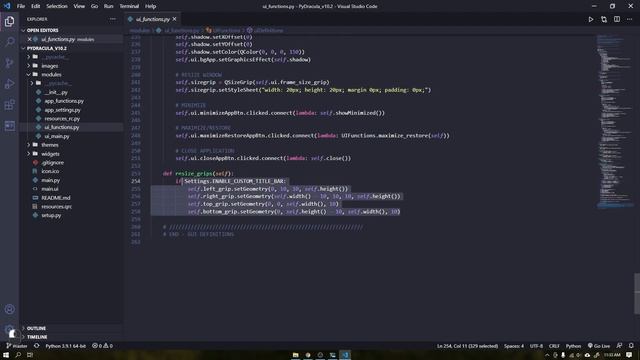Expand the themes folder
The height and width of the screenshot is (360, 640).
pos(49,145)
